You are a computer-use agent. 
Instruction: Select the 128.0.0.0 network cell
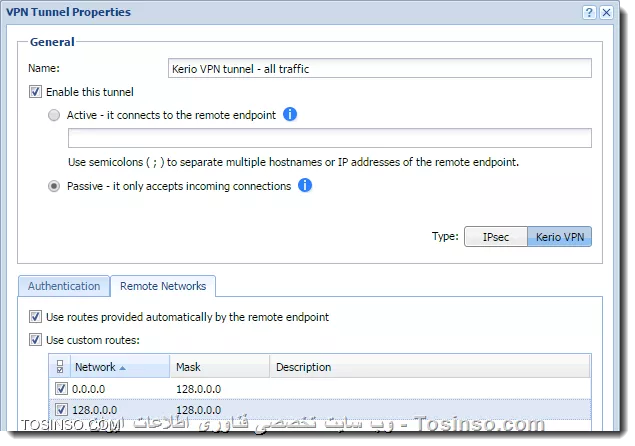point(94,410)
